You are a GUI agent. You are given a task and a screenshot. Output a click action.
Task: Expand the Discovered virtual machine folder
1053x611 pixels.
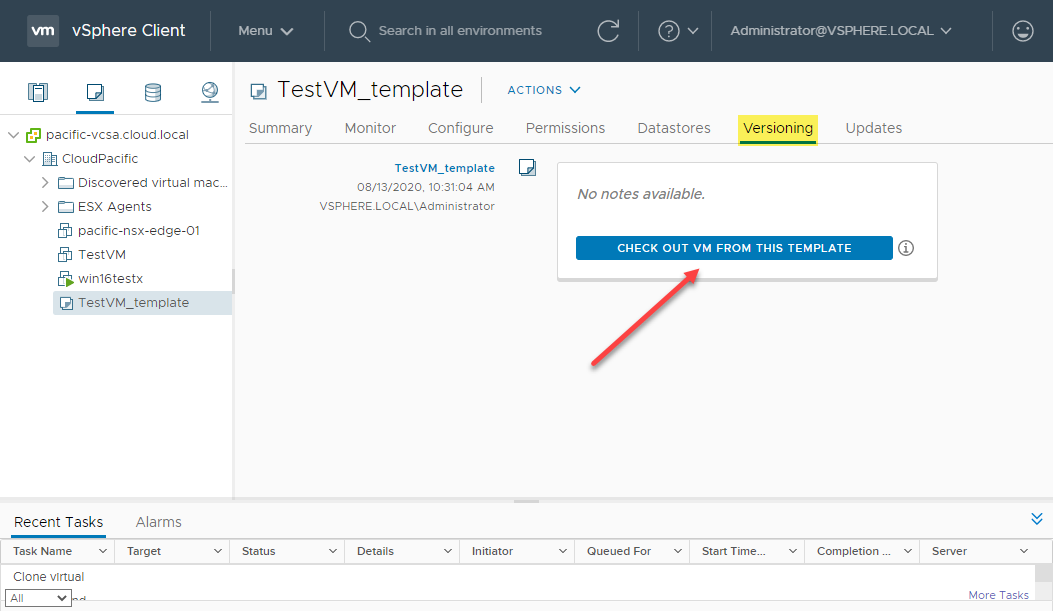(45, 183)
